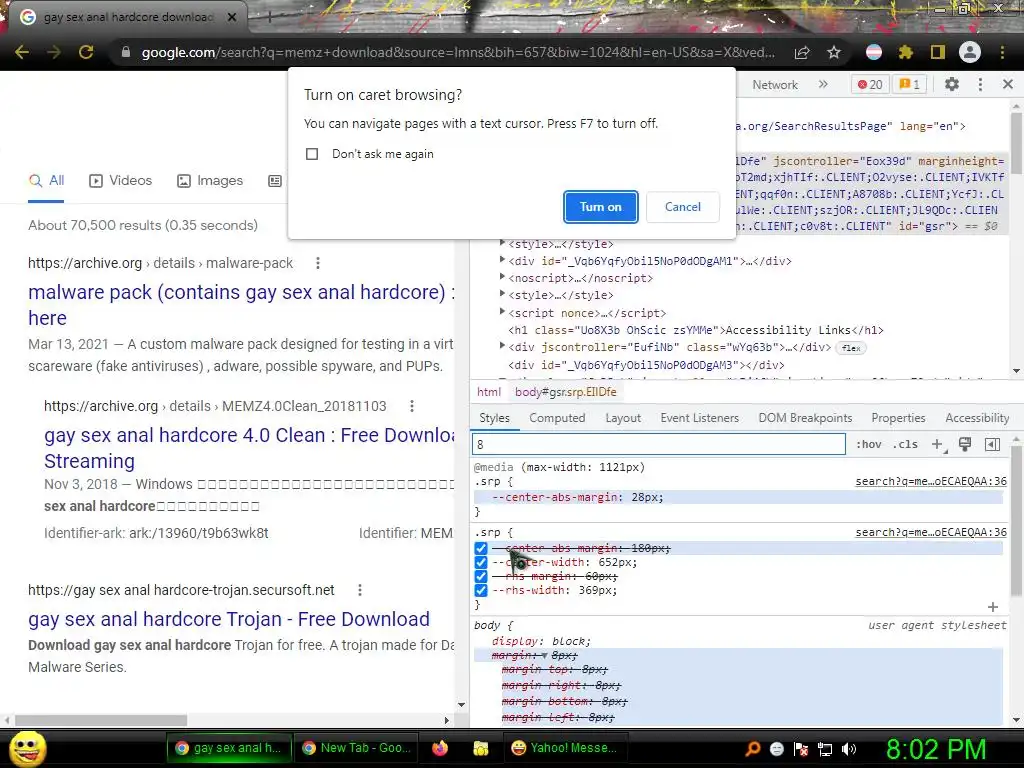1024x768 pixels.
Task: Click the page horizontal scrollbar
Action: tap(101, 720)
